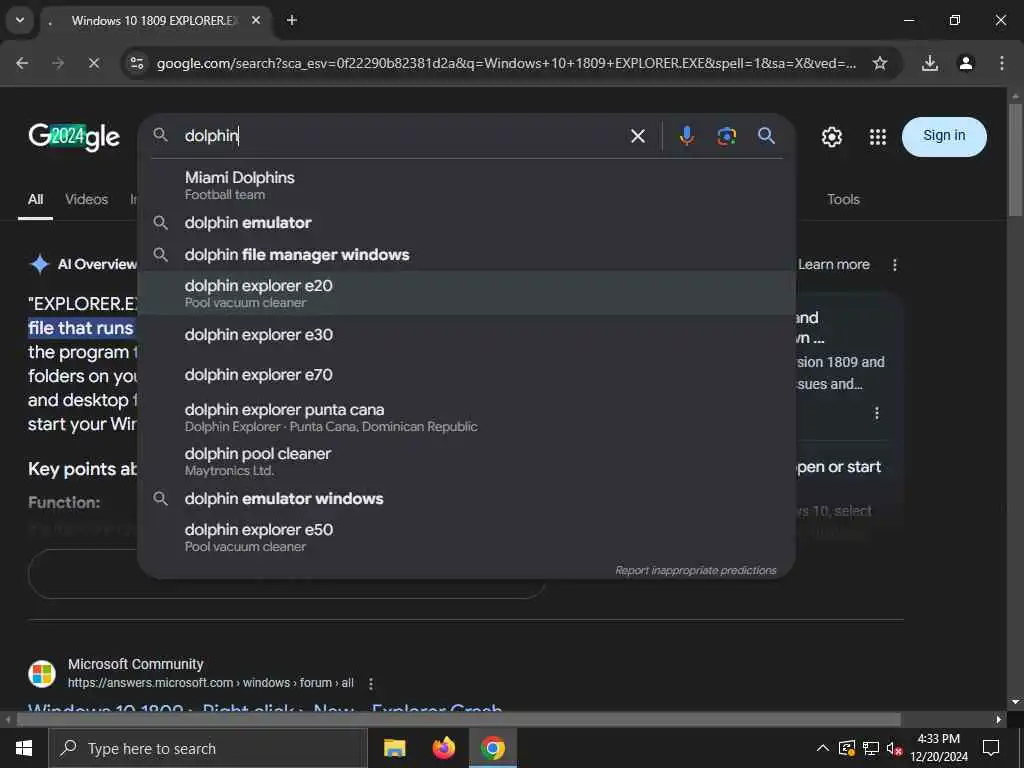Go back to the previous page

[x=22, y=63]
